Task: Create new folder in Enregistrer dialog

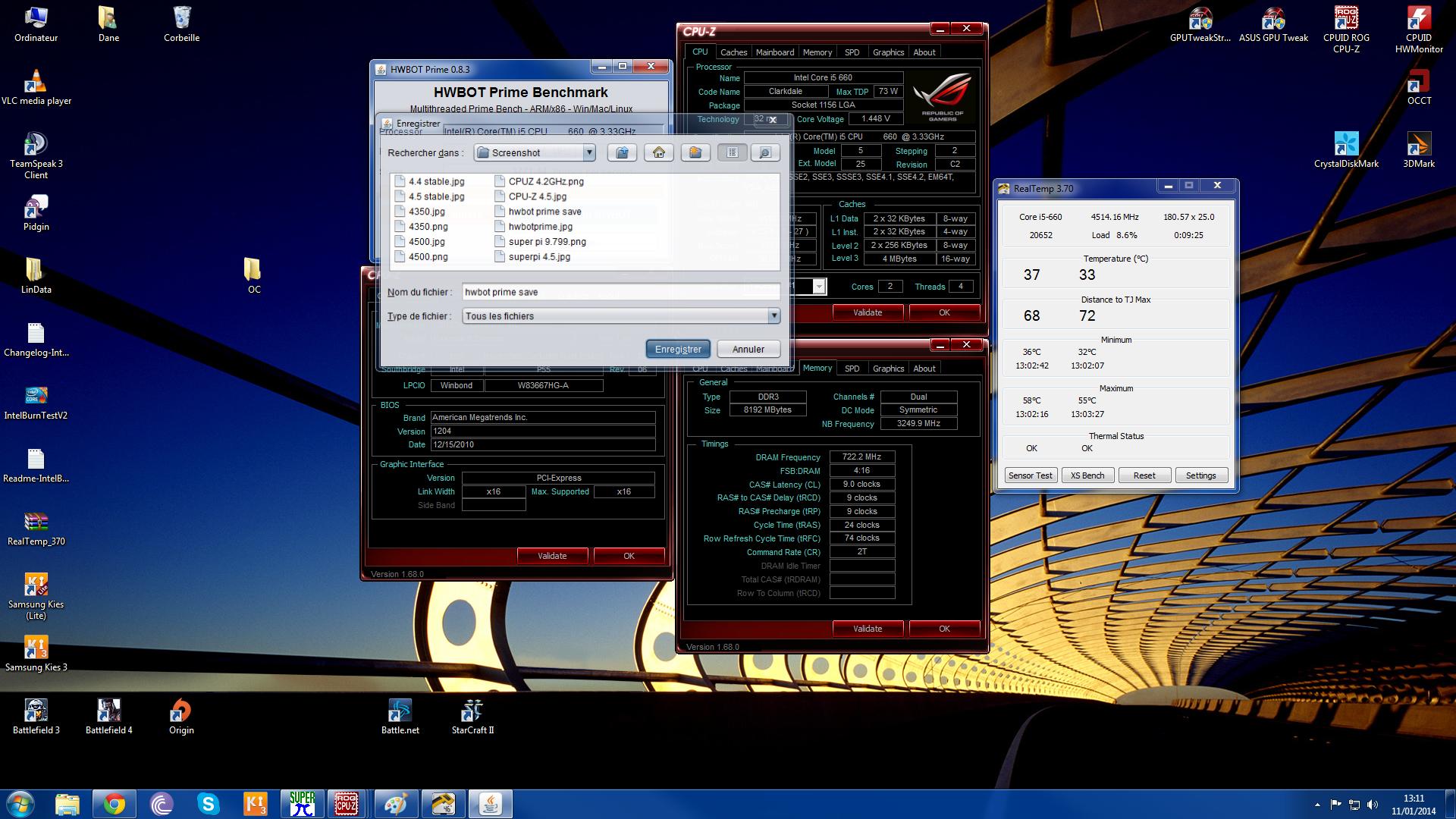Action: coord(695,152)
